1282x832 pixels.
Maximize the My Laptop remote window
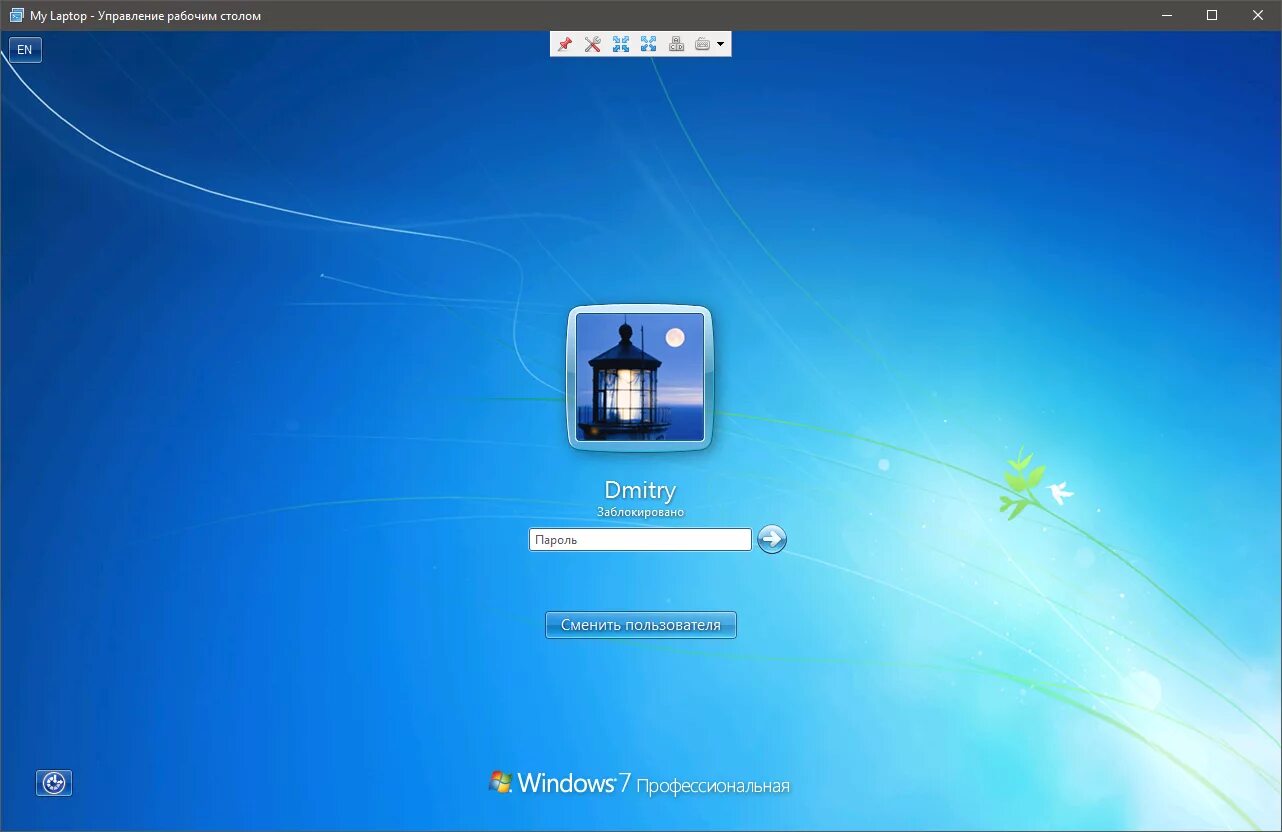tap(1212, 15)
